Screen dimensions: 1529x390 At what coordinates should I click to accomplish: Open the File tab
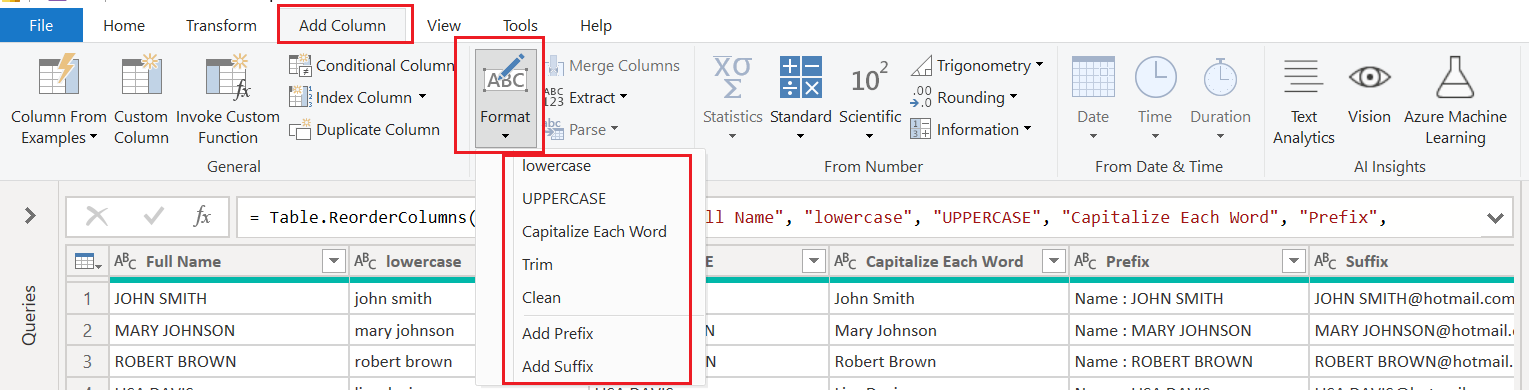pos(41,26)
